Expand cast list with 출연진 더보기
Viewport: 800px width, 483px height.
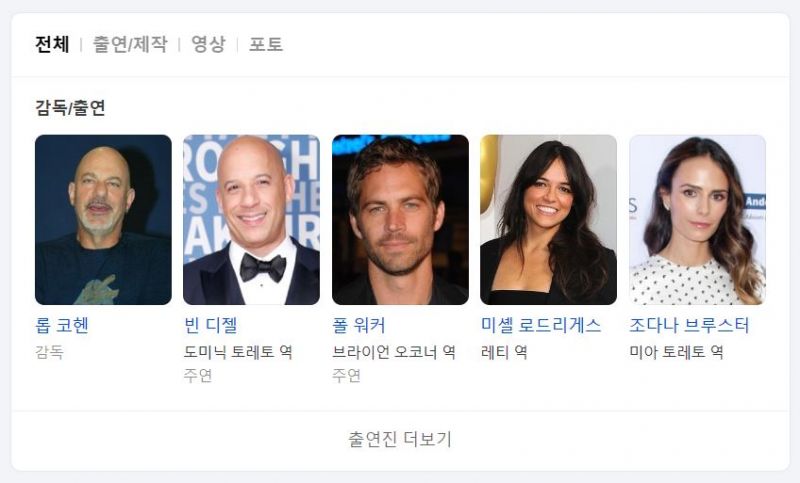pos(400,439)
